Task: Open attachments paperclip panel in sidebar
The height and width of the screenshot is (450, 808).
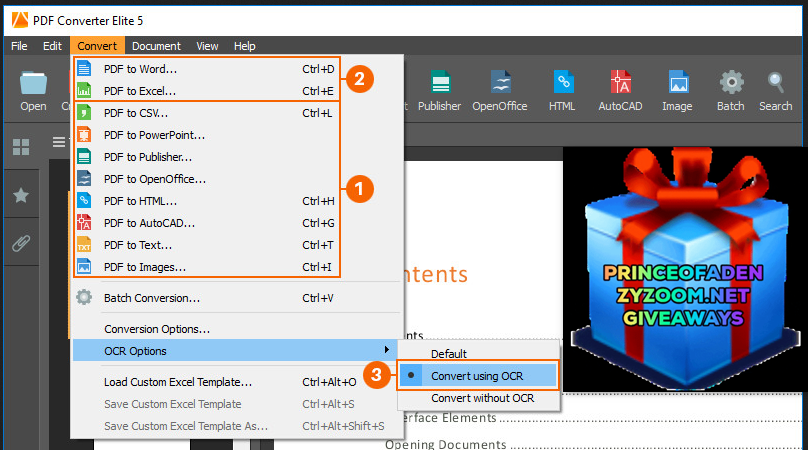Action: [x=21, y=243]
